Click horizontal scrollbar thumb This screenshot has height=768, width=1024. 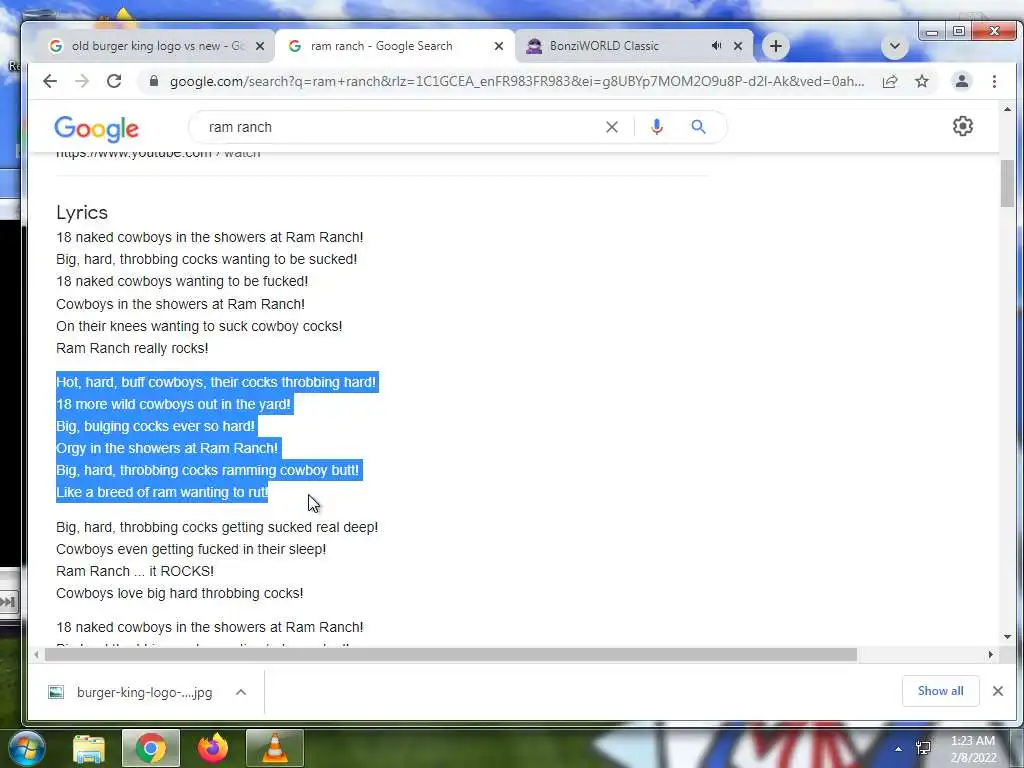point(451,654)
